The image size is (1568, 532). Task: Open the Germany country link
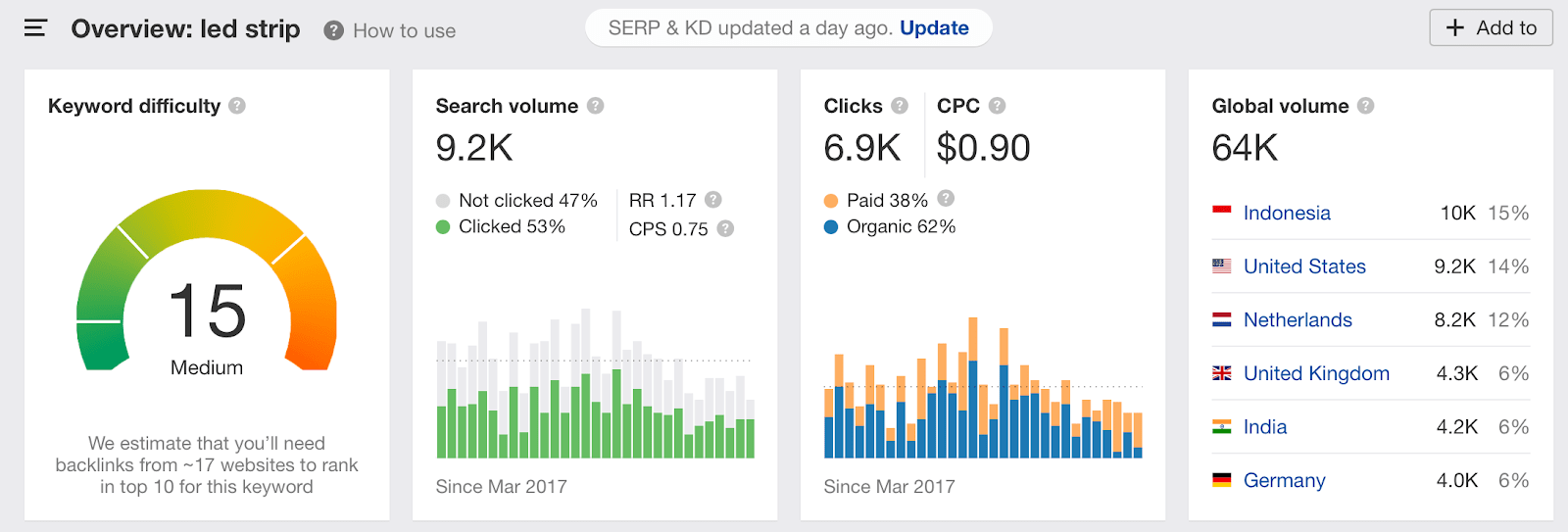tap(1284, 480)
